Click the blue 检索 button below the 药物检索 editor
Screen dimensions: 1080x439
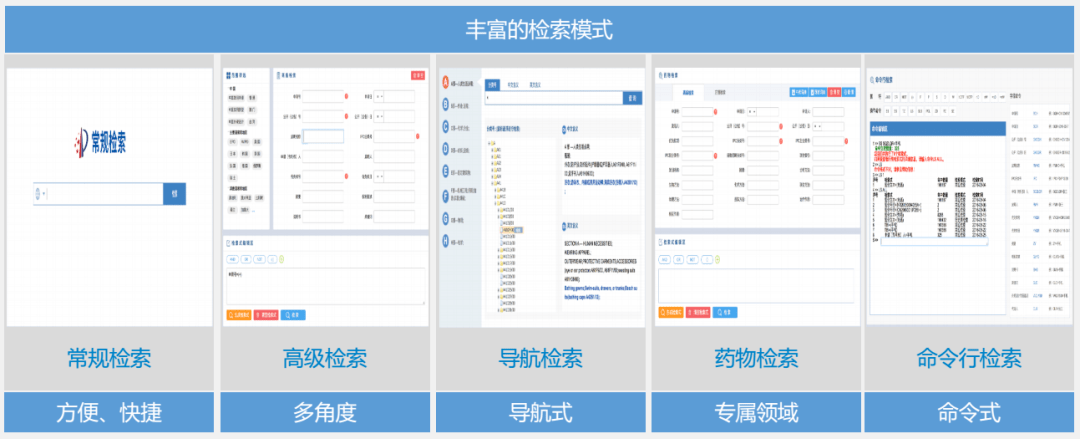725,312
